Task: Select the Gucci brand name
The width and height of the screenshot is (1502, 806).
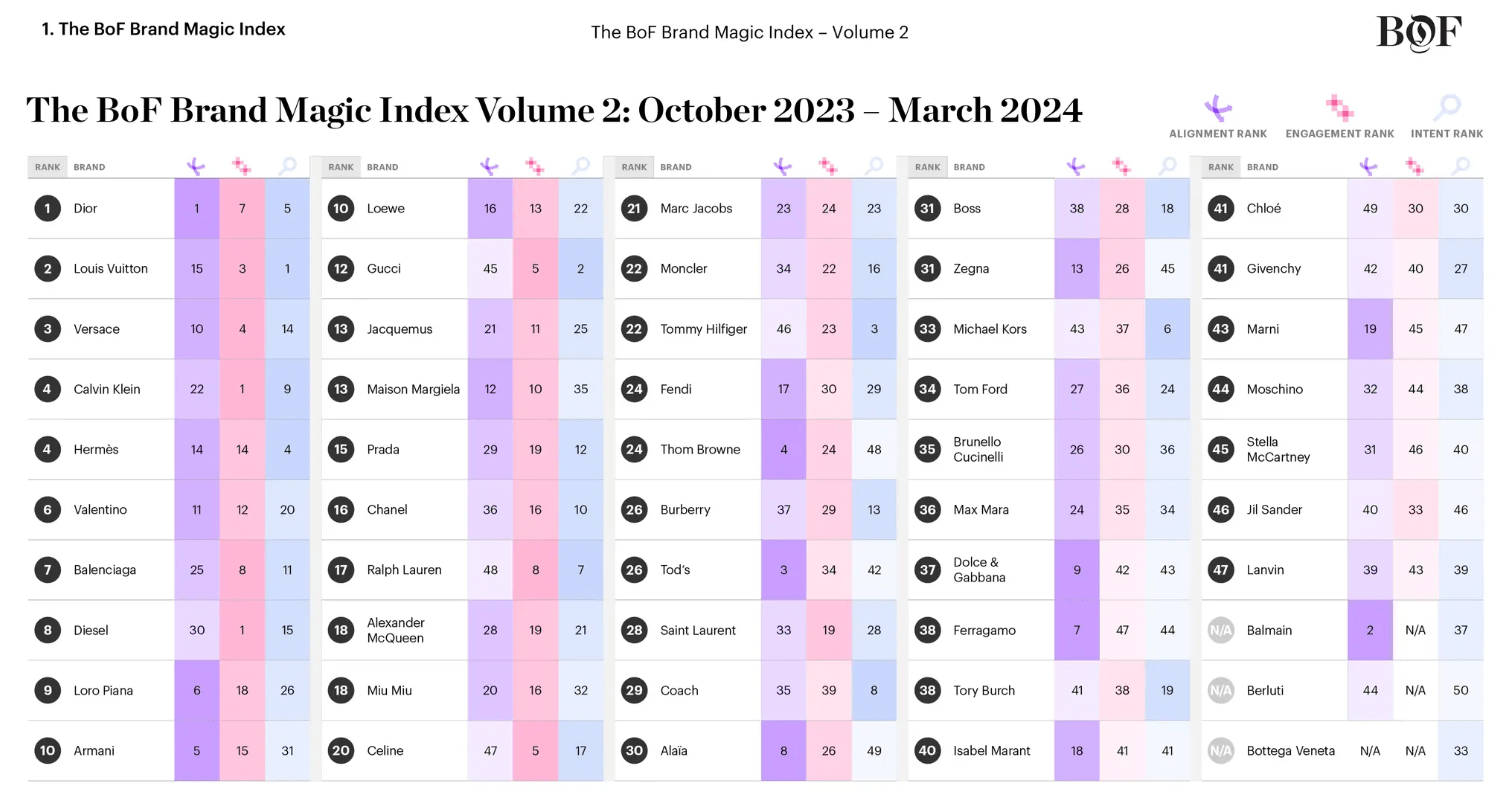Action: pos(384,269)
